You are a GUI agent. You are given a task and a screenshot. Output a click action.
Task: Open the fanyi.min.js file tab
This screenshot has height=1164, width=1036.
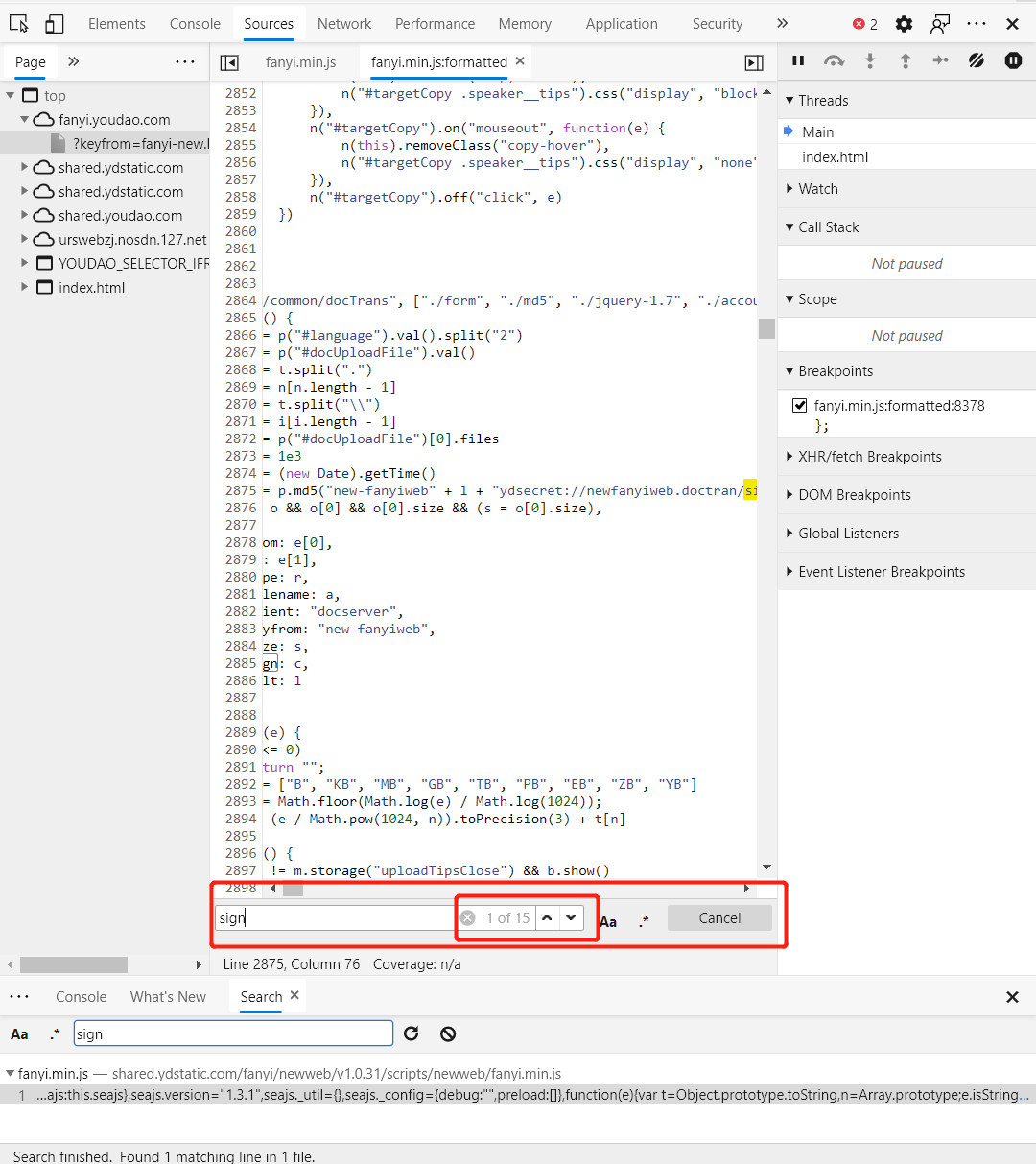coord(300,62)
